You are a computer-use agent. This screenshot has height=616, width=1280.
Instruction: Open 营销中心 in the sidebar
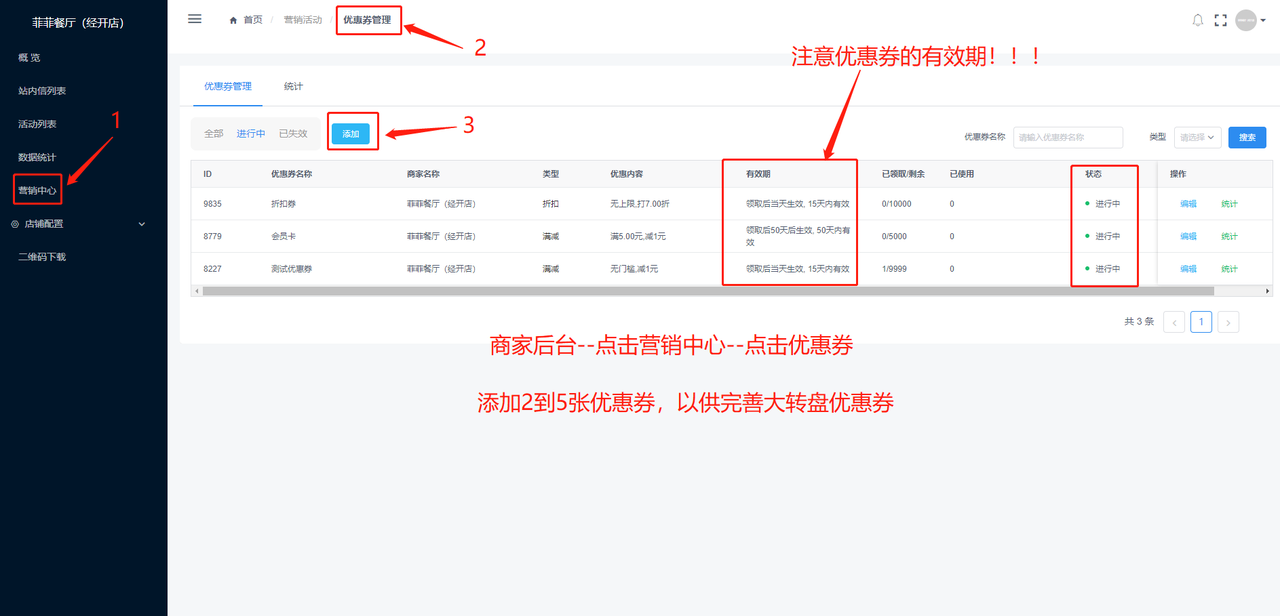click(x=38, y=190)
